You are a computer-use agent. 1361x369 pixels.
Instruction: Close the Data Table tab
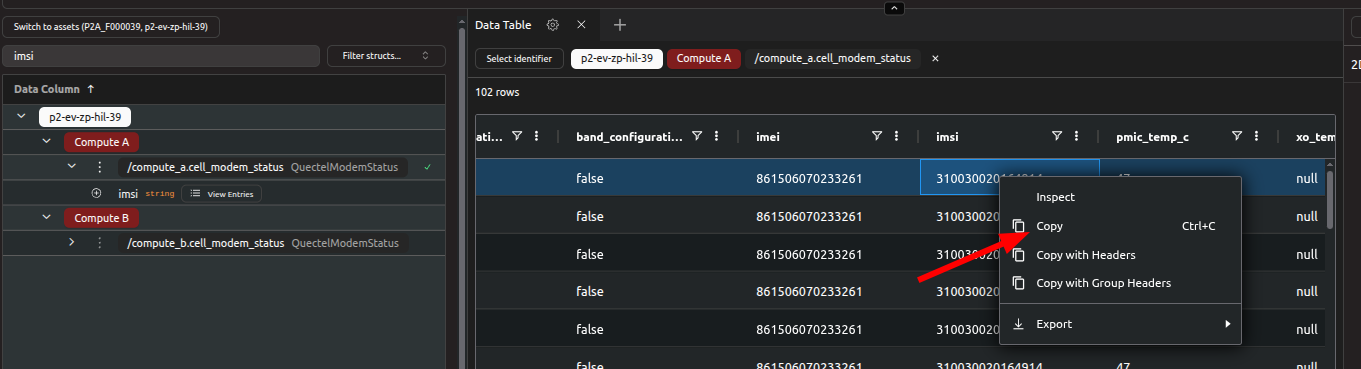[582, 24]
